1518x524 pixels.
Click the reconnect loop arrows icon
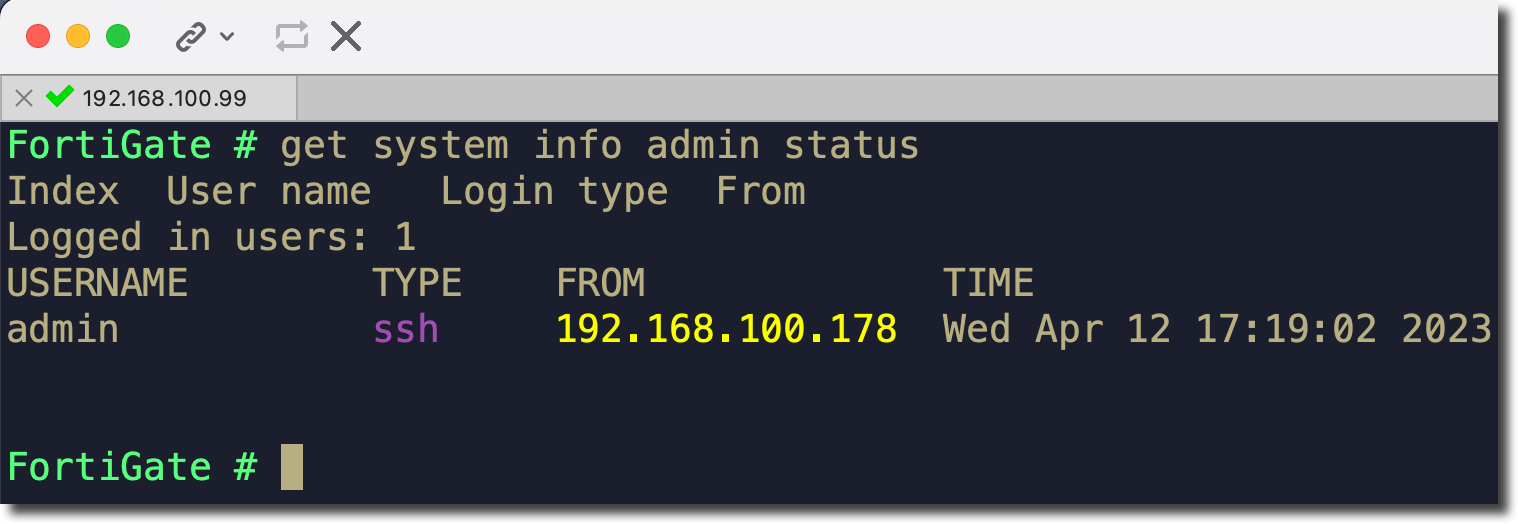point(291,37)
